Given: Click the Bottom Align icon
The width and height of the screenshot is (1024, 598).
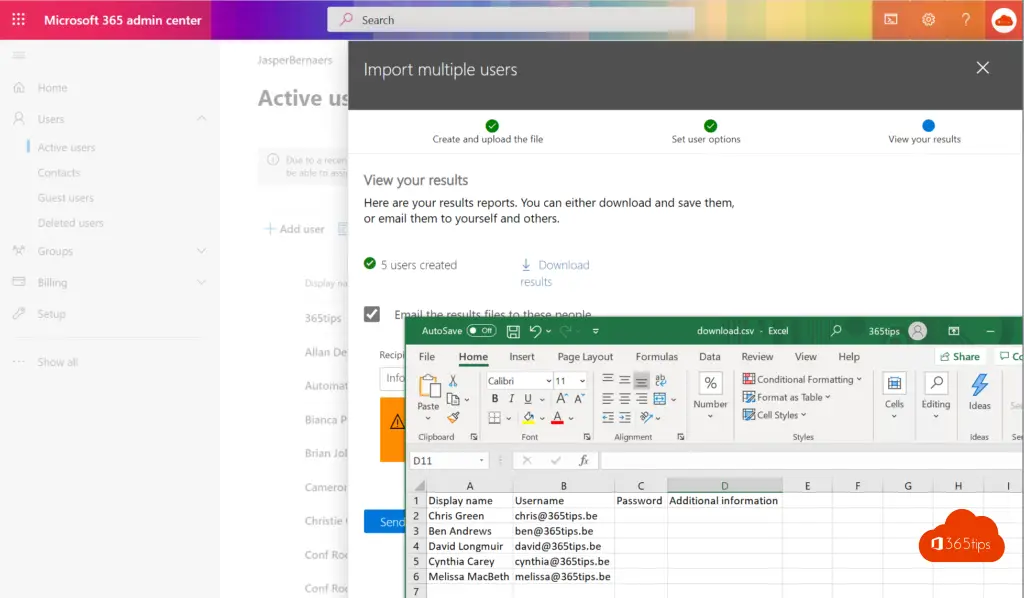Looking at the screenshot, I should point(641,380).
